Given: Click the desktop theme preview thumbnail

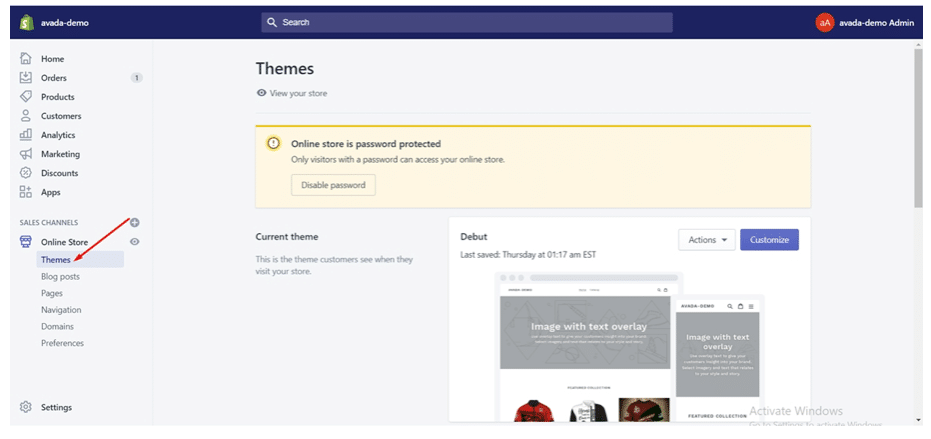Looking at the screenshot, I should coord(585,348).
